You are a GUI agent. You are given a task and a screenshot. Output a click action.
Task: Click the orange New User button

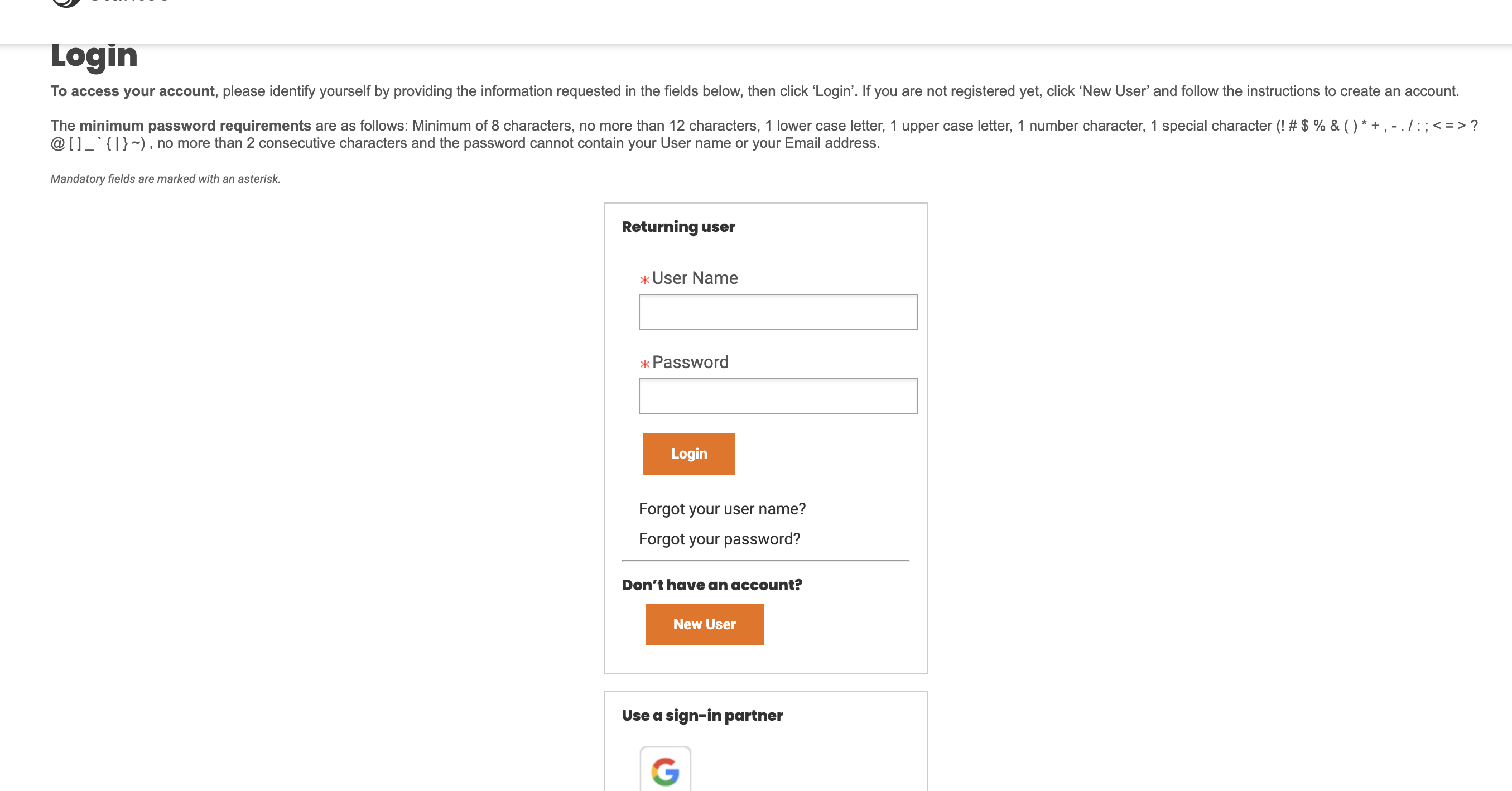704,624
